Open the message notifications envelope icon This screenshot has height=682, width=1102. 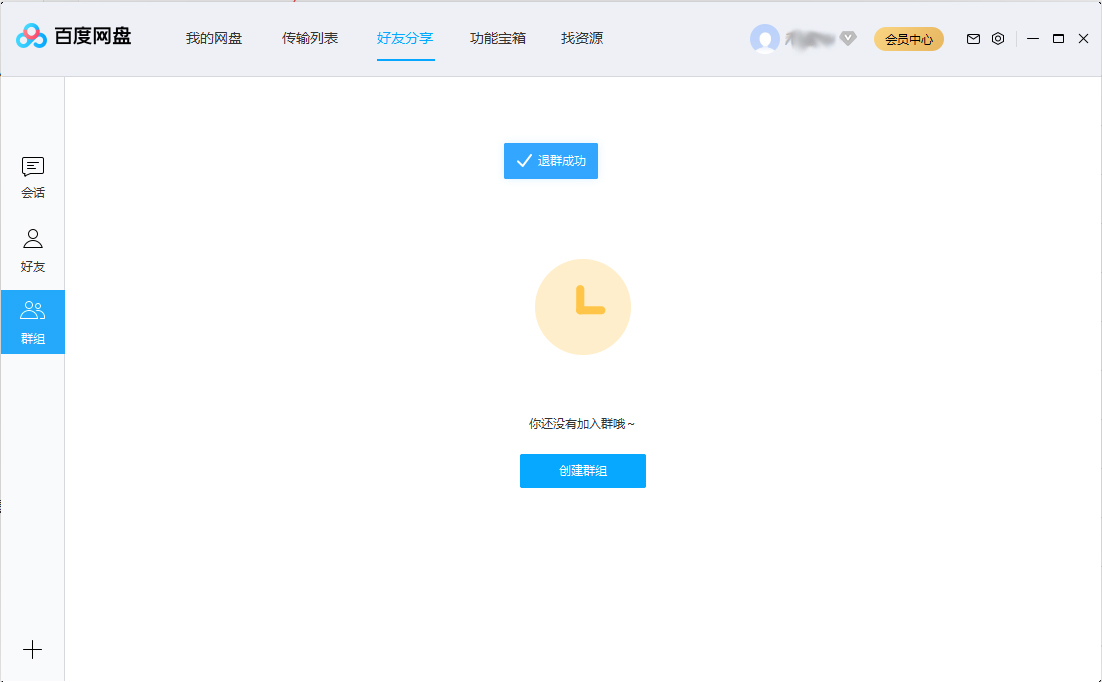click(x=972, y=38)
